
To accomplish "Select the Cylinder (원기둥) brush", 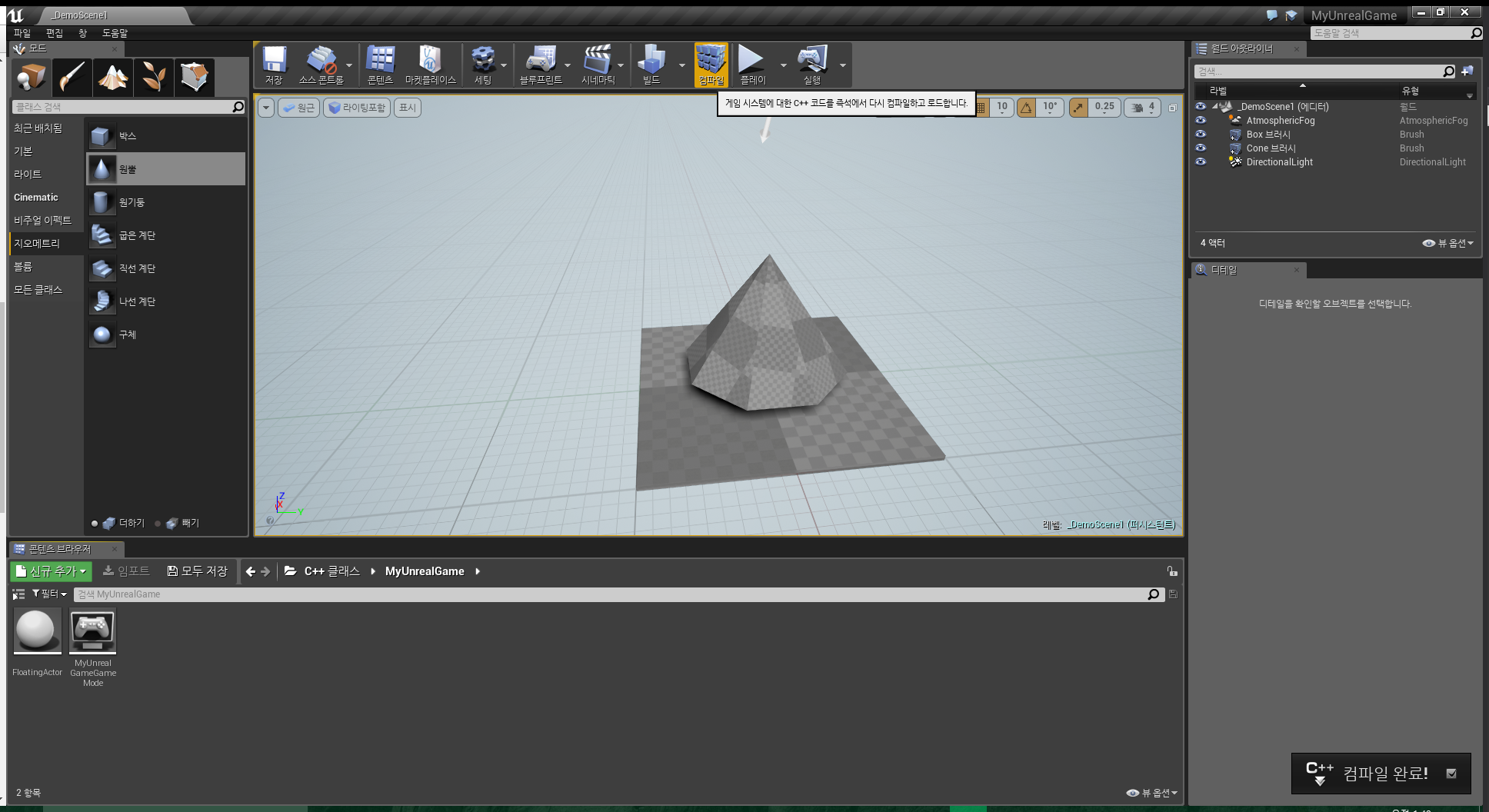I will 166,202.
